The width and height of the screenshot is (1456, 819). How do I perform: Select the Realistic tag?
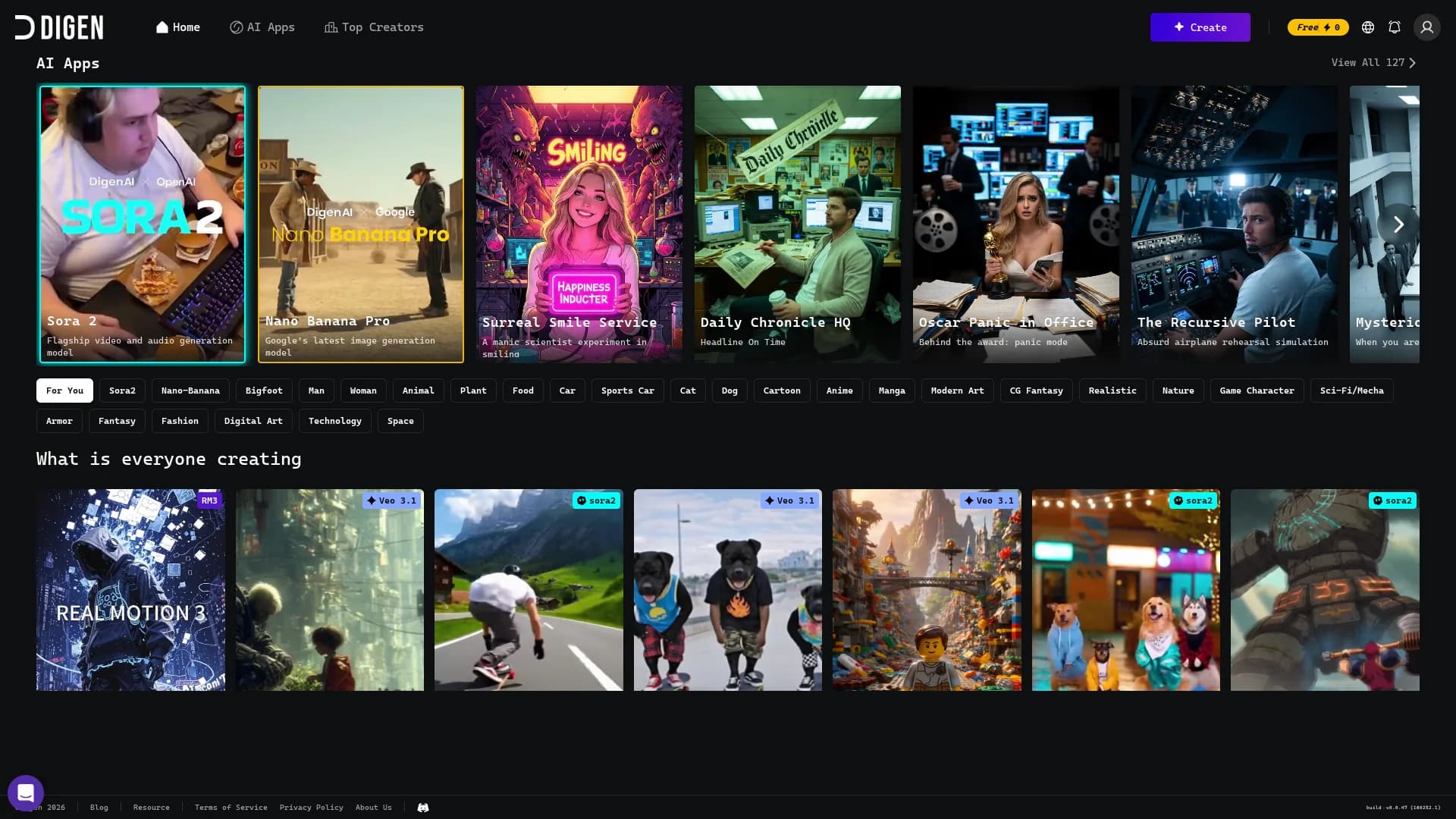[x=1112, y=391]
